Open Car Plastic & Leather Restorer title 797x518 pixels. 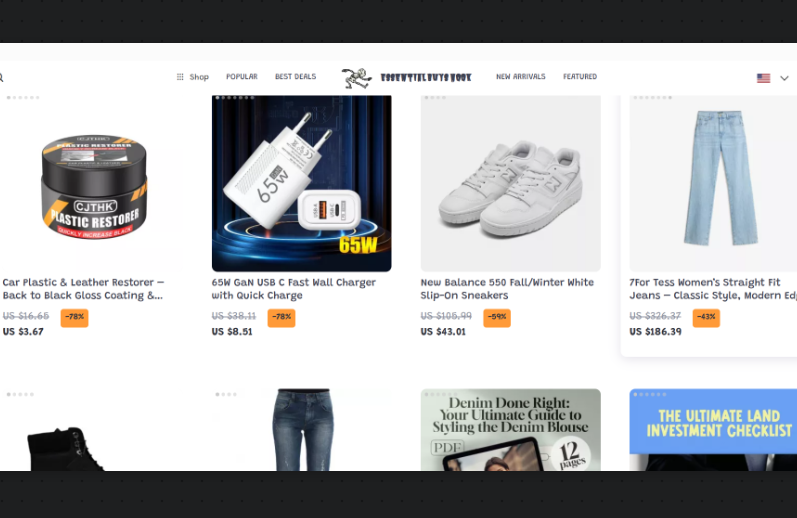tap(83, 289)
